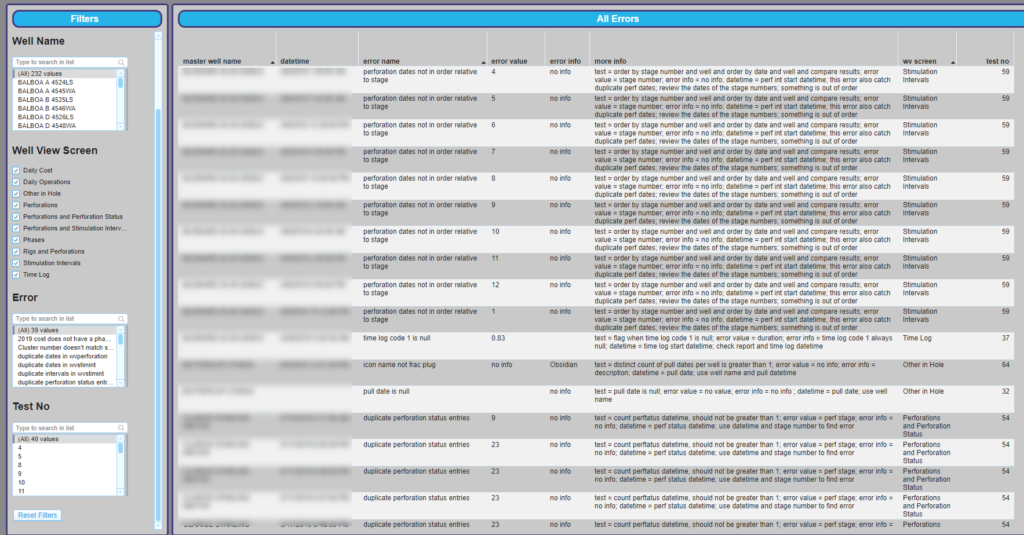Screen dimensions: 1024x535
Task: Select 'duplicate dates in wvperforation' error
Action: point(65,357)
